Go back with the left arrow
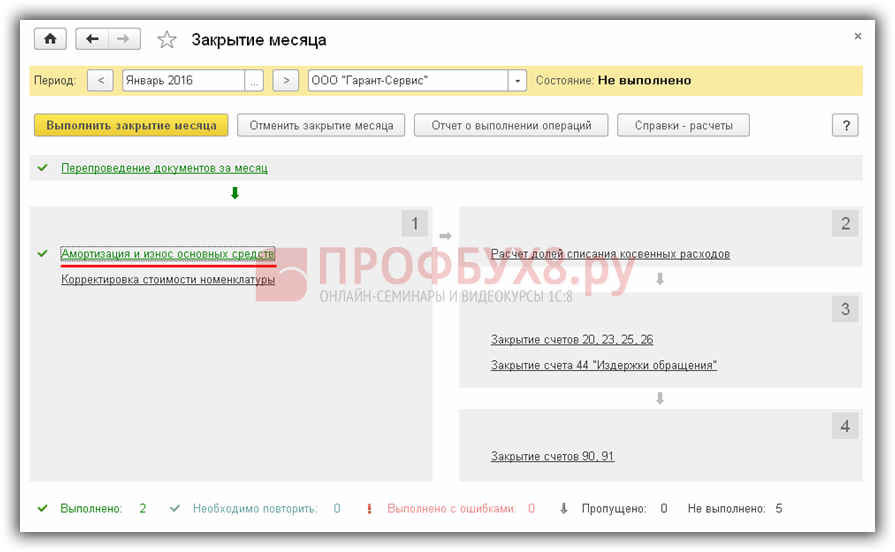This screenshot has width=895, height=552. point(93,39)
